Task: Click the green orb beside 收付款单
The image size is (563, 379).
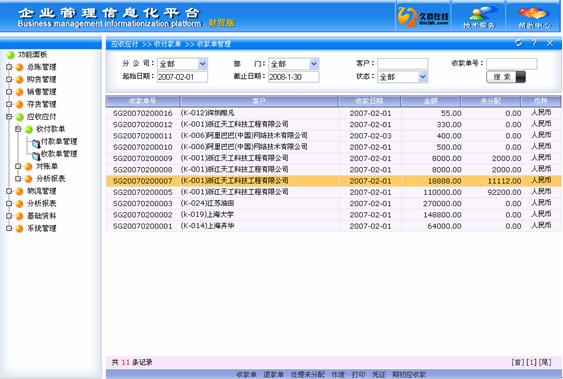Action: point(28,129)
